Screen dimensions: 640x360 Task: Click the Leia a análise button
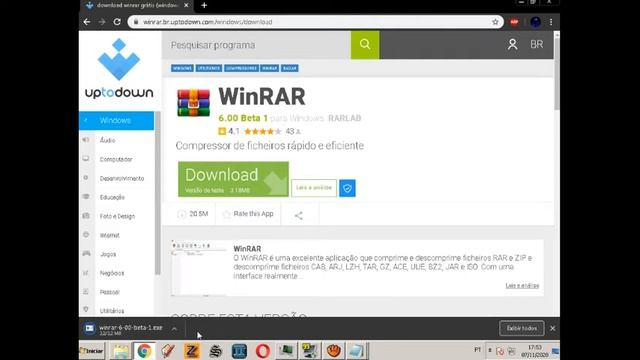point(314,188)
